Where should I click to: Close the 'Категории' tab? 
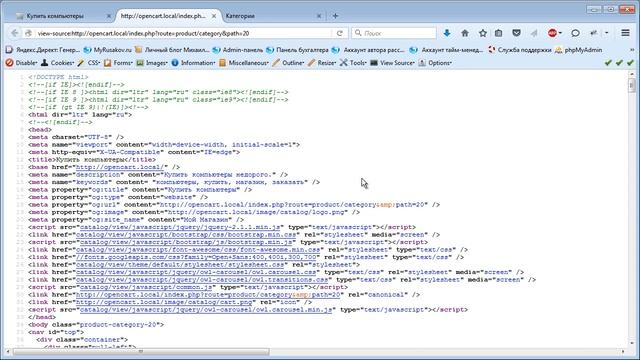[x=319, y=16]
